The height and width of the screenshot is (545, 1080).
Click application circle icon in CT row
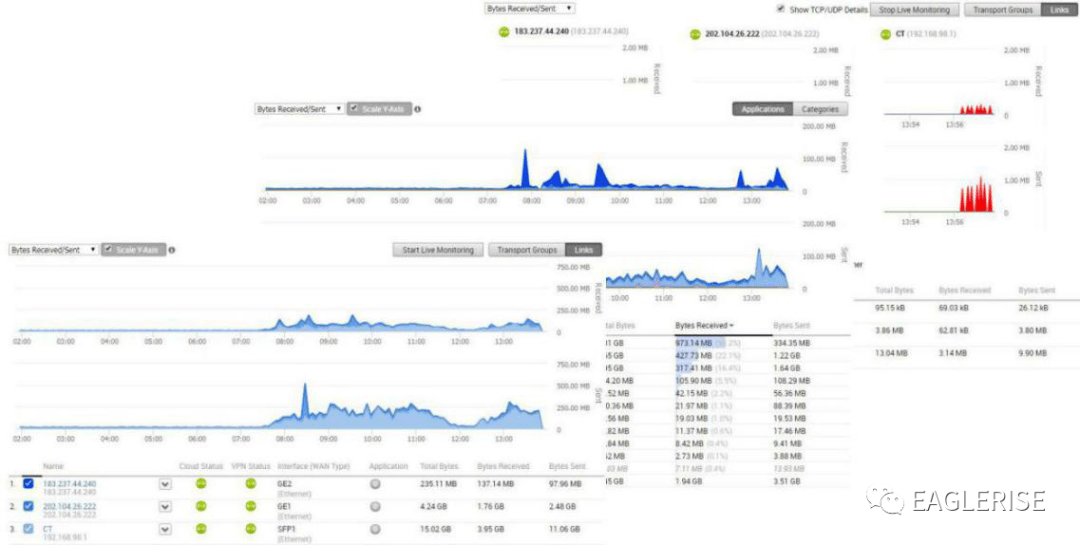[375, 529]
